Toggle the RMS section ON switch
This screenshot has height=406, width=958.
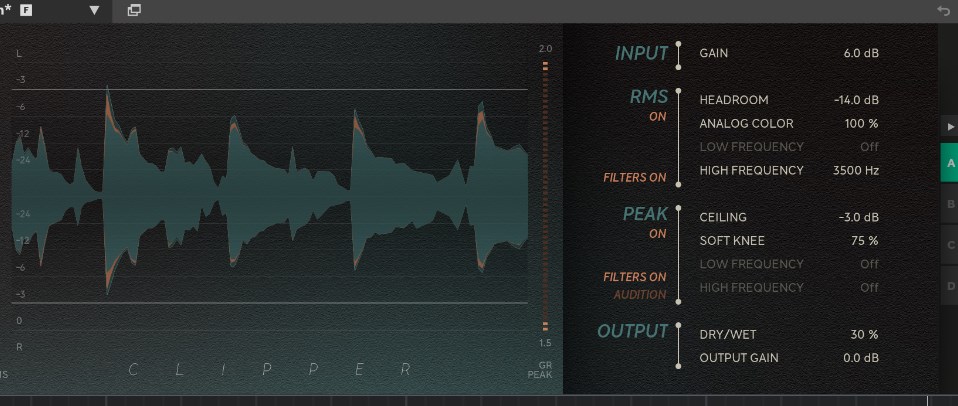(x=657, y=117)
